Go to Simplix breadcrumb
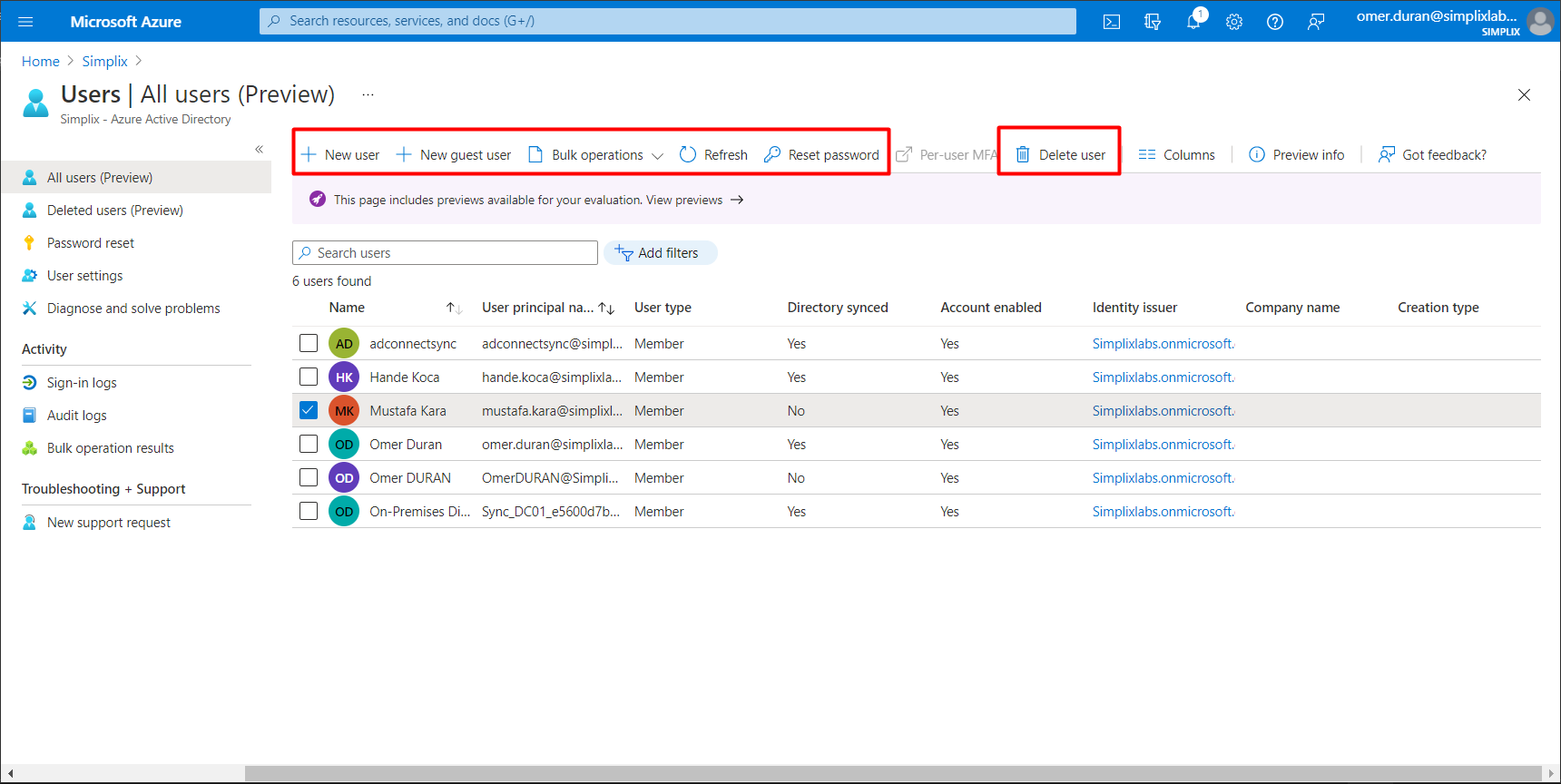 coord(105,62)
